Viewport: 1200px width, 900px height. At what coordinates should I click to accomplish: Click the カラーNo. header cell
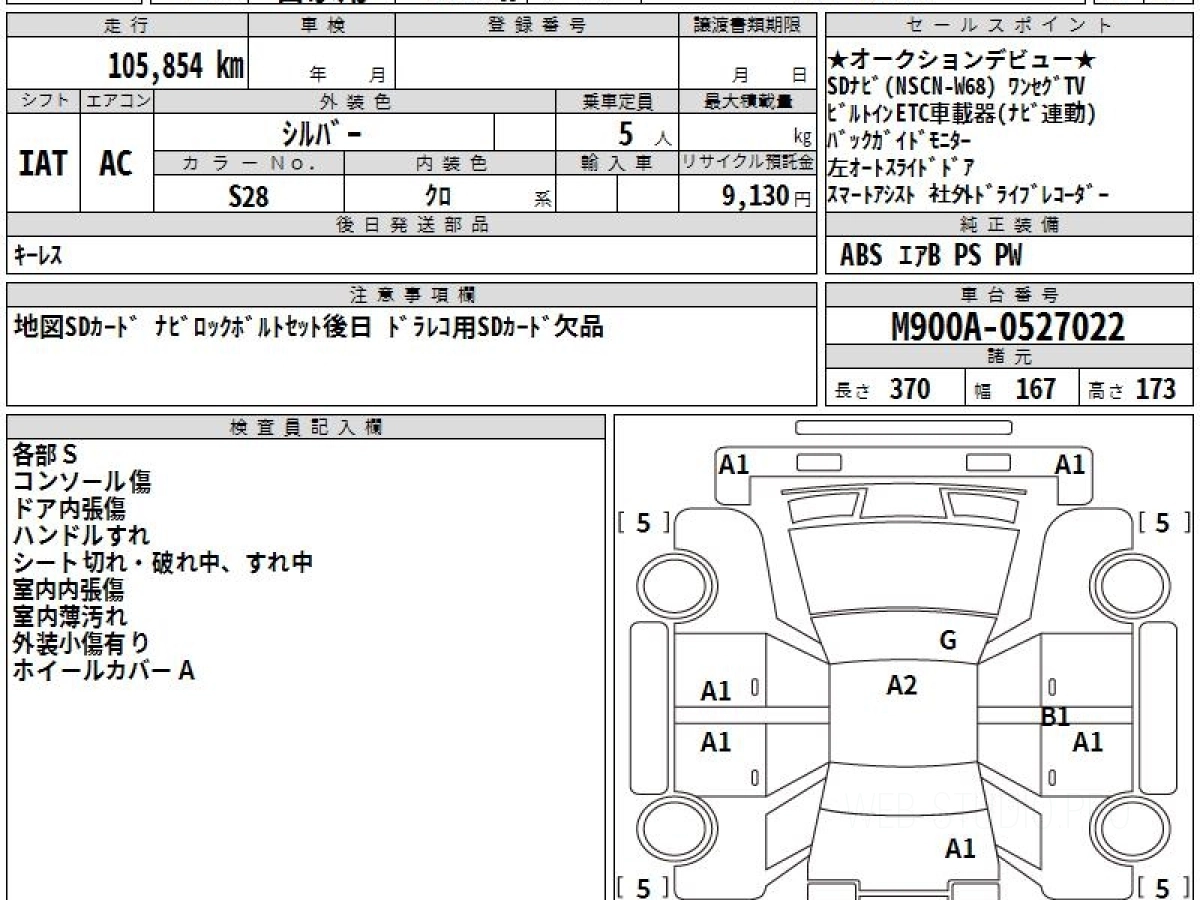tap(249, 163)
